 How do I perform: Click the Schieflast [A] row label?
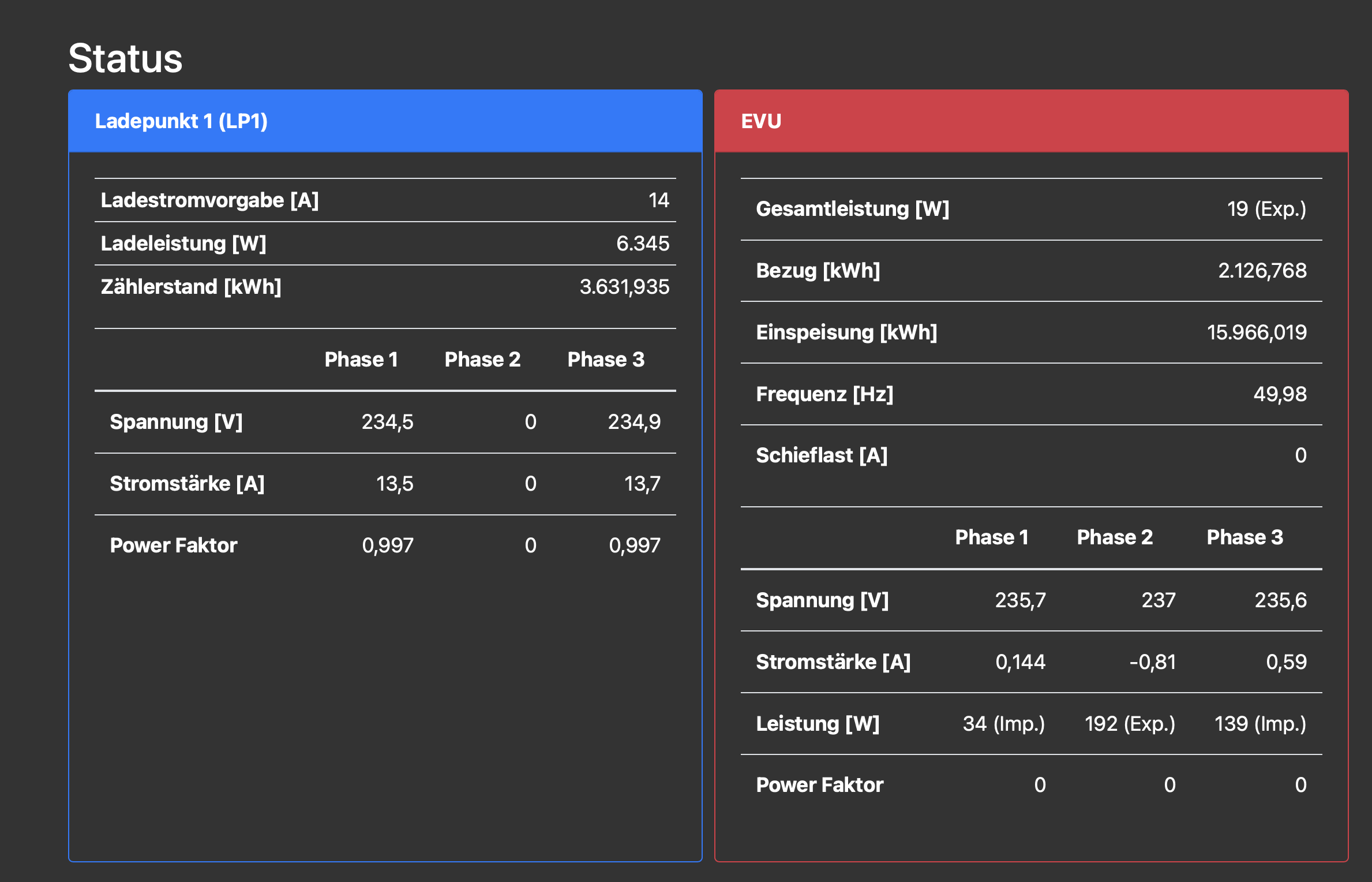[x=822, y=455]
